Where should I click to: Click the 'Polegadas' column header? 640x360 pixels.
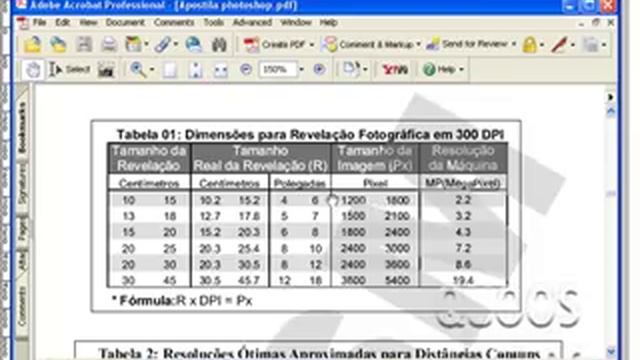tap(300, 183)
